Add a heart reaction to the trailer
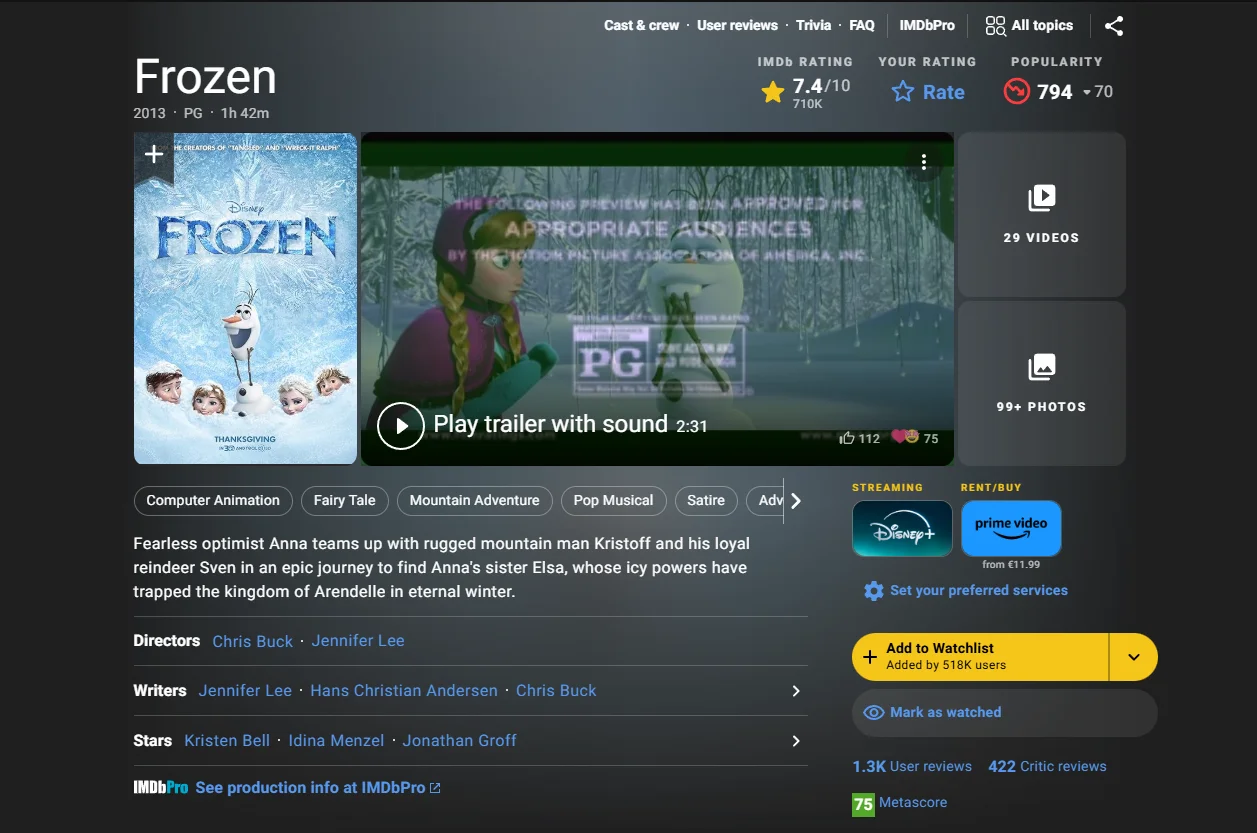 point(899,437)
